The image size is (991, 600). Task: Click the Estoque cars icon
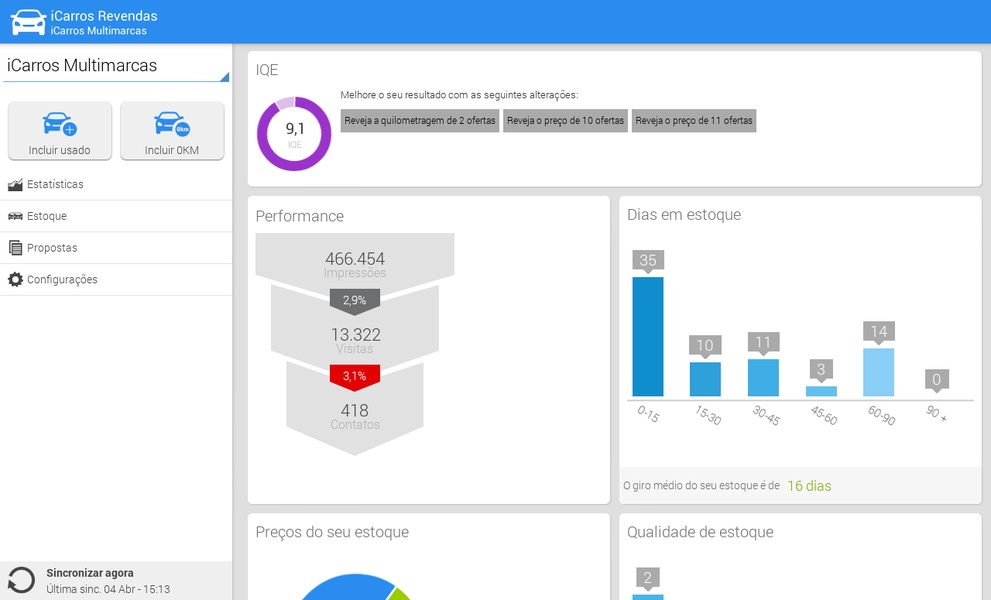click(15, 216)
